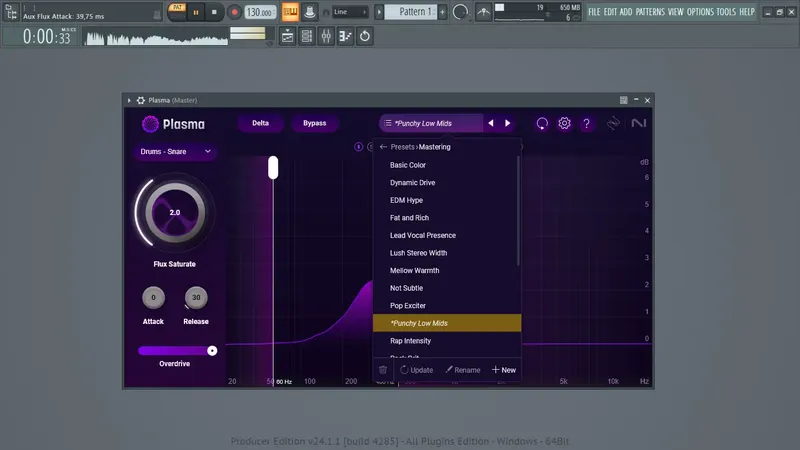Open the HELP menu
The width and height of the screenshot is (800, 450).
[747, 12]
